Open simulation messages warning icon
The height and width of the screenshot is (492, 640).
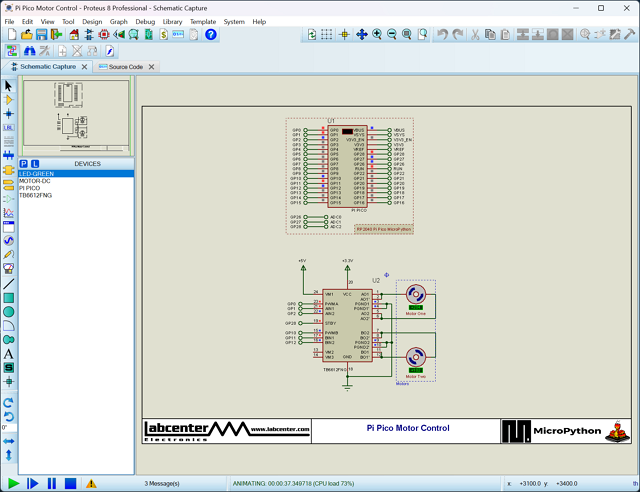click(x=91, y=483)
